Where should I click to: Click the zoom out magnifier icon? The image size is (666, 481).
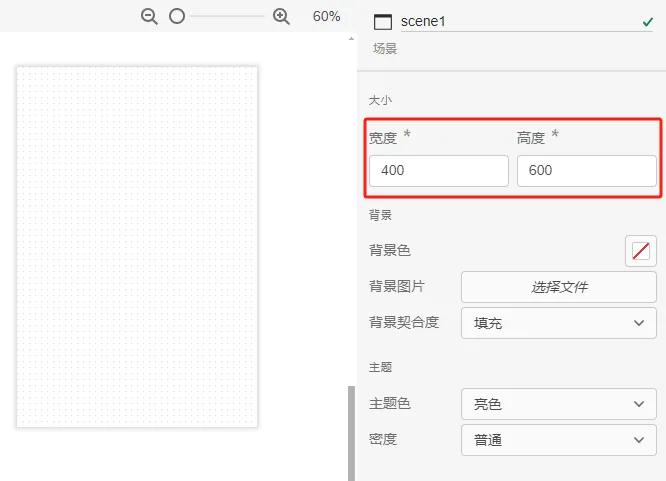point(149,17)
